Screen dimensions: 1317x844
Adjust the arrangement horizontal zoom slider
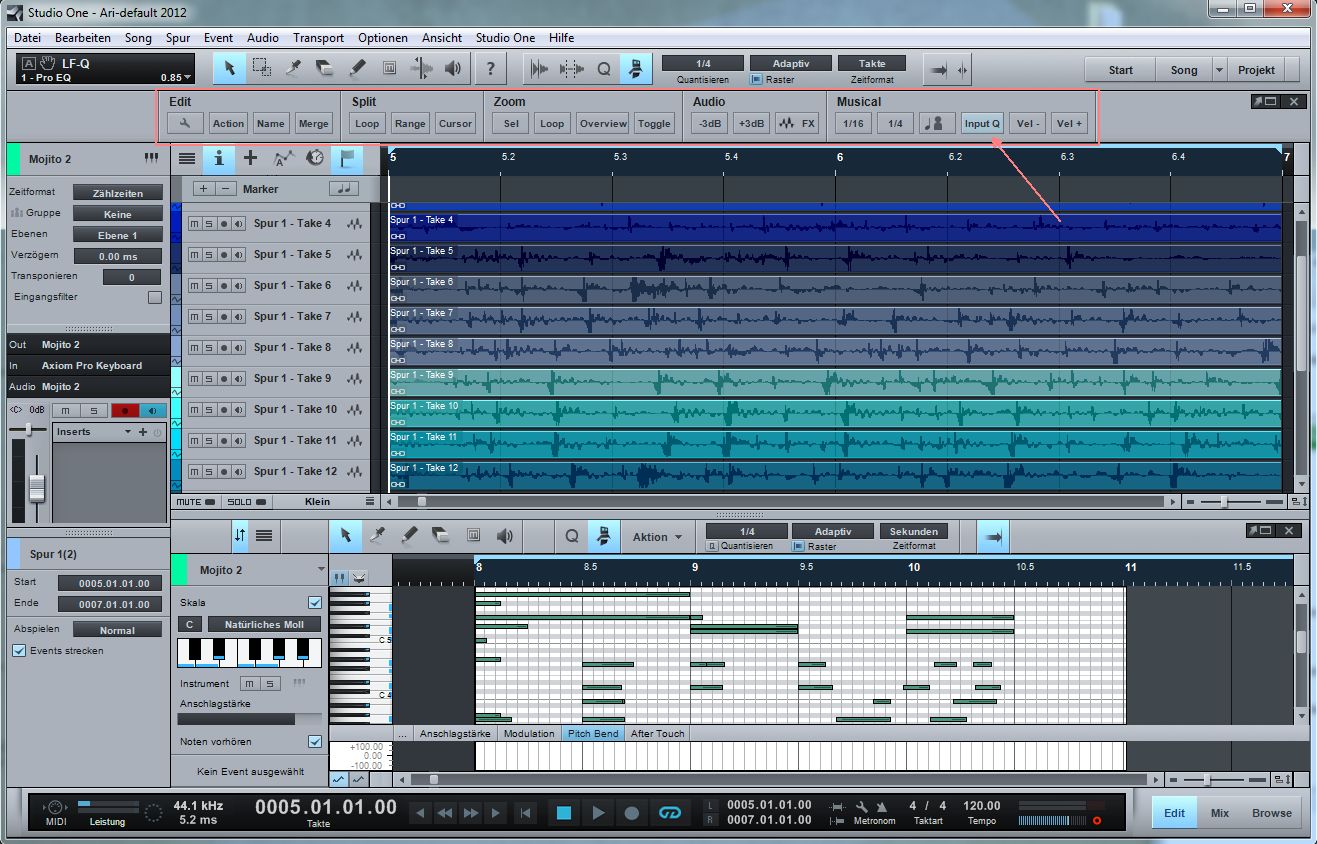pyautogui.click(x=1224, y=501)
